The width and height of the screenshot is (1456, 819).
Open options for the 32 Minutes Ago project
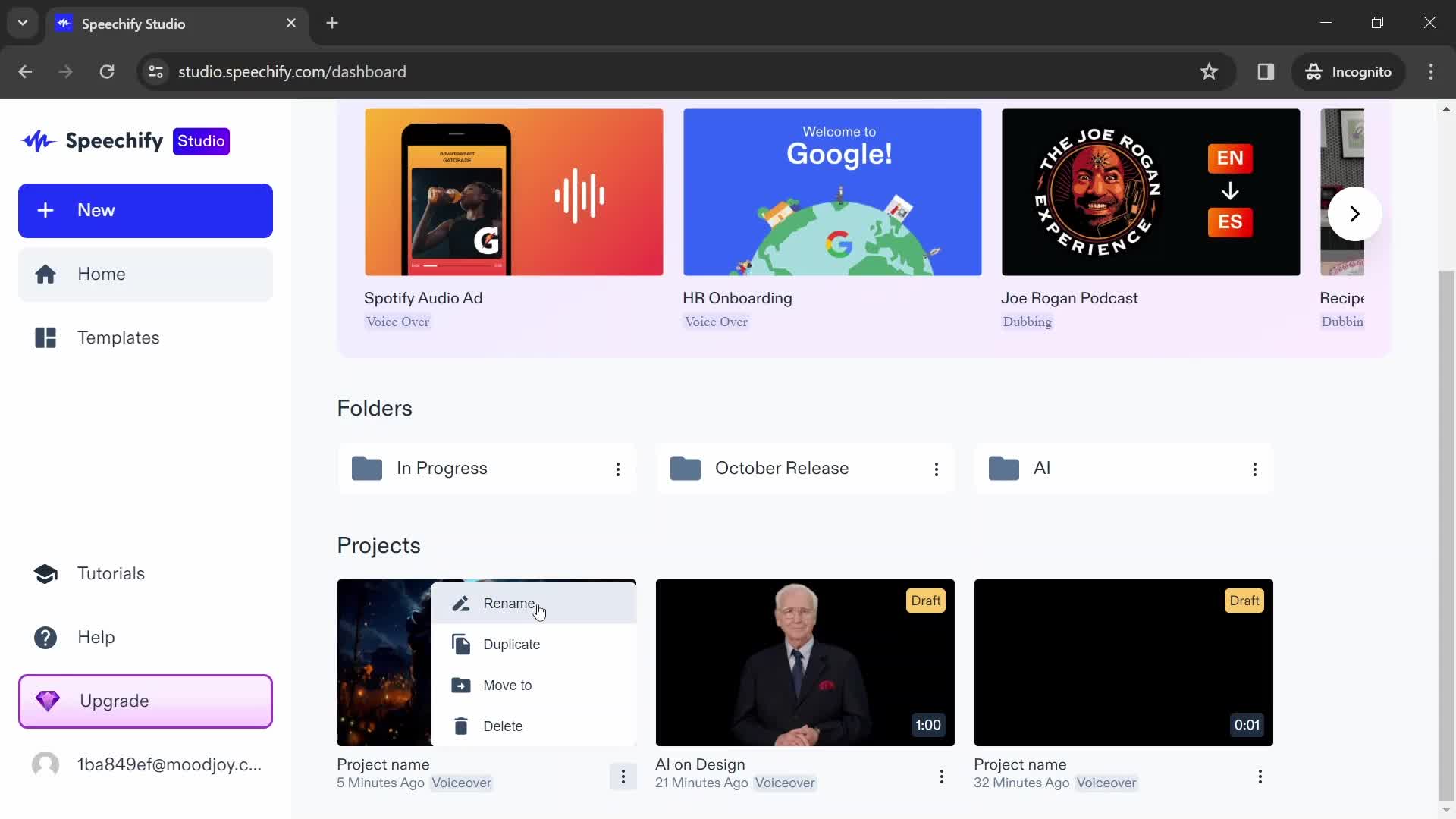point(1260,777)
